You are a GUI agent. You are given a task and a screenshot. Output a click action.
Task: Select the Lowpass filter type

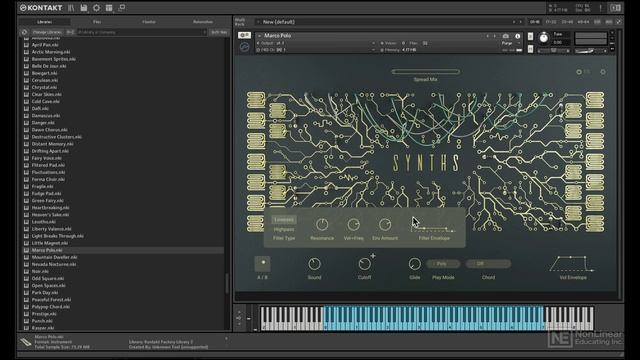pyautogui.click(x=284, y=220)
